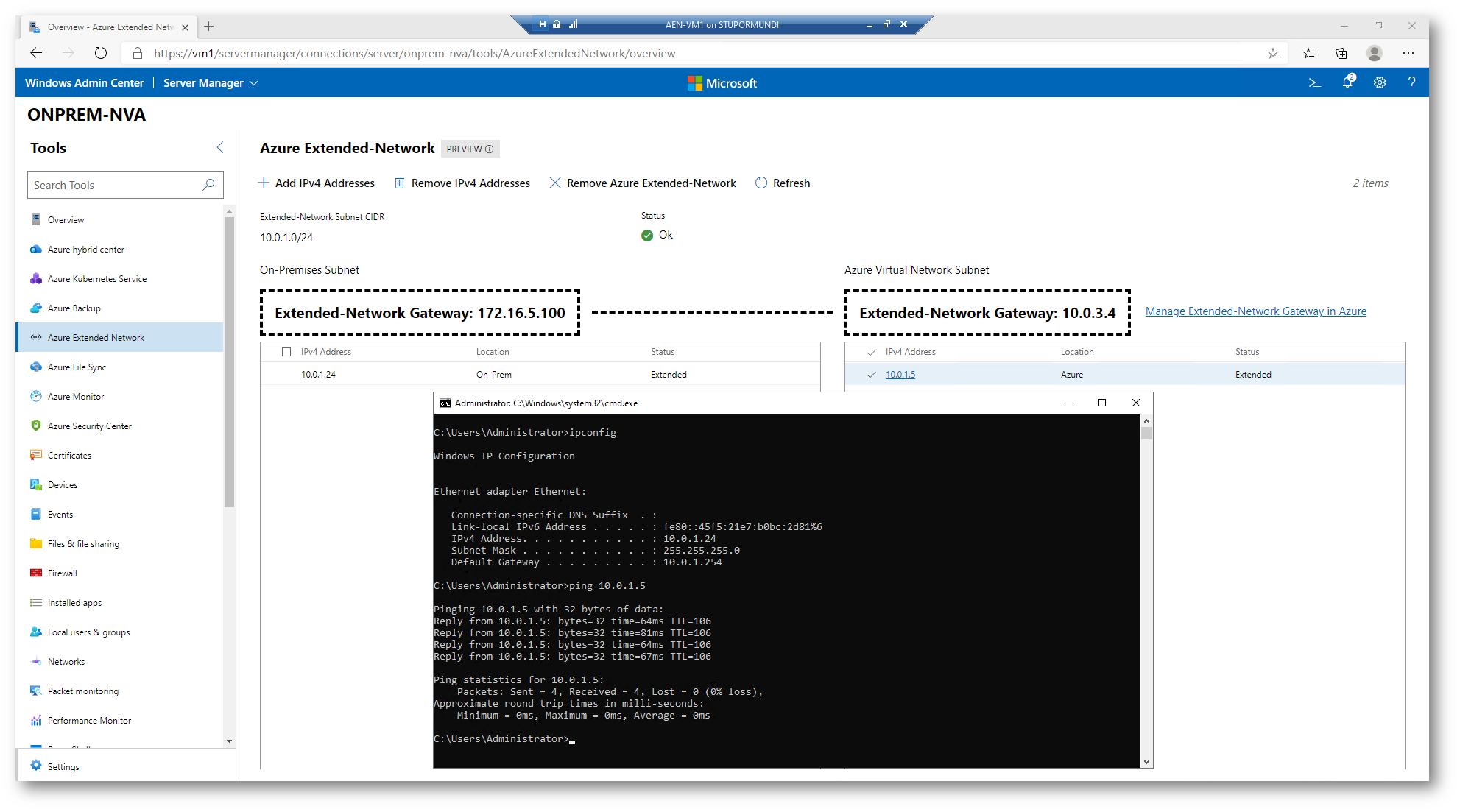
Task: Open Azure Monitor tool
Action: (x=119, y=396)
